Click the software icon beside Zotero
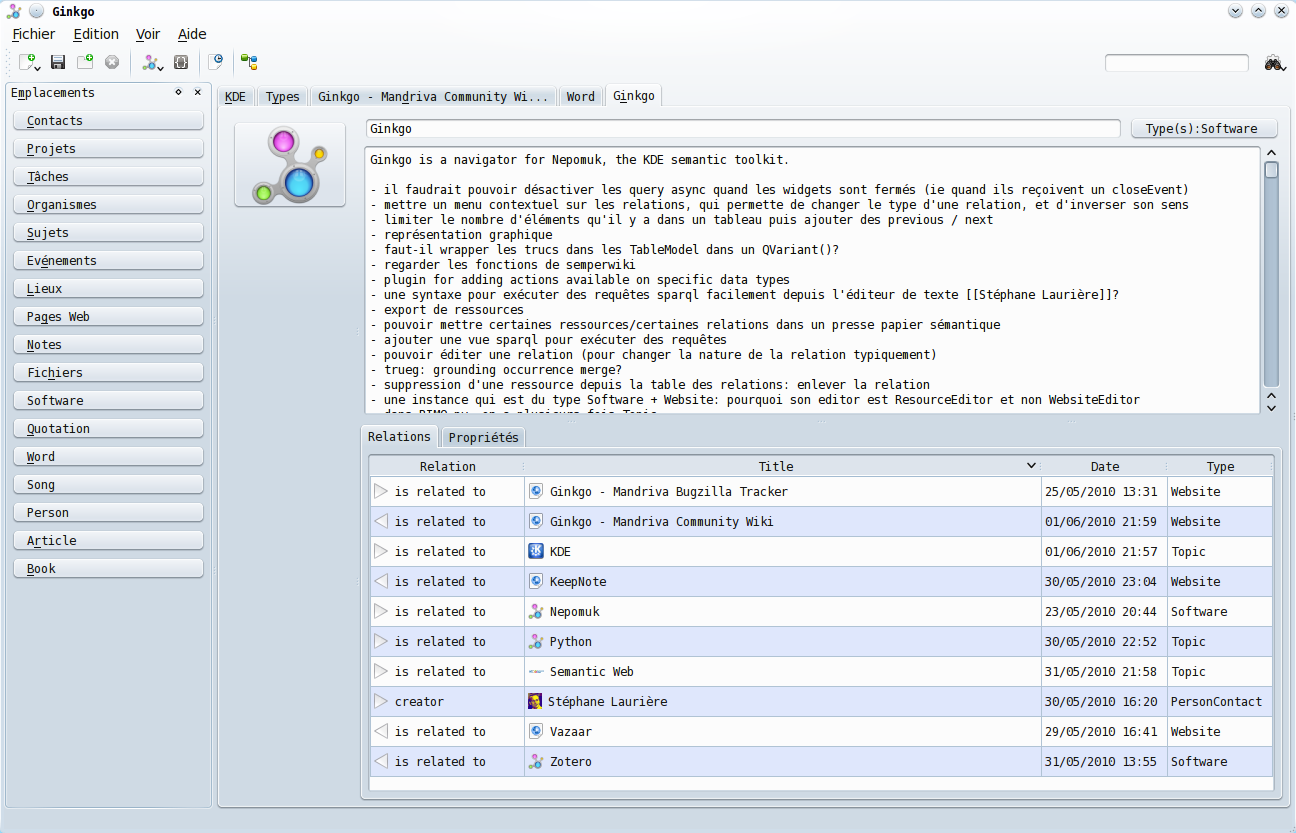1296x833 pixels. pos(536,761)
